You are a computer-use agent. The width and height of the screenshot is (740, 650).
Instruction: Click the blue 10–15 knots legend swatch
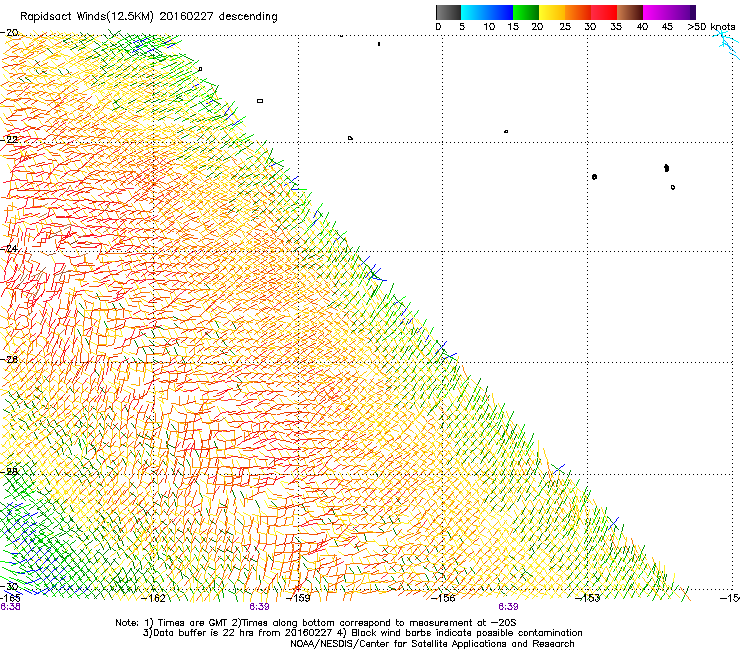point(500,12)
